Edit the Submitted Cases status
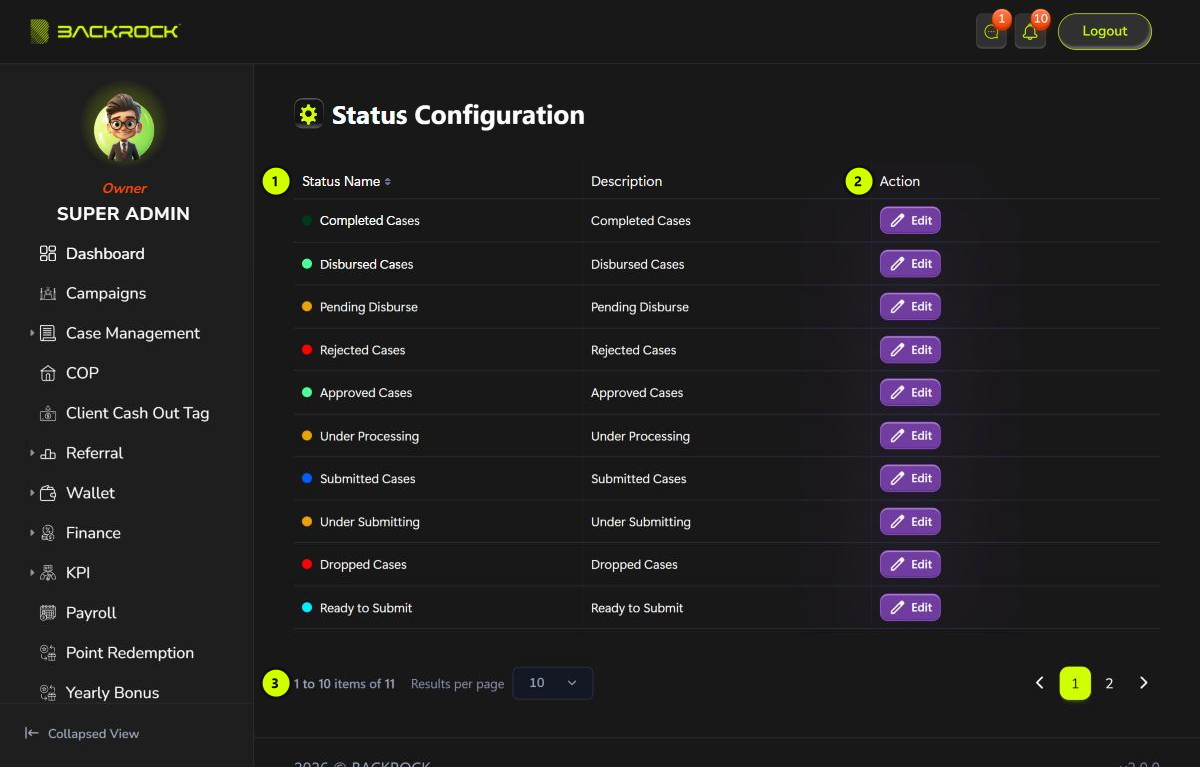Image resolution: width=1200 pixels, height=767 pixels. (x=910, y=479)
